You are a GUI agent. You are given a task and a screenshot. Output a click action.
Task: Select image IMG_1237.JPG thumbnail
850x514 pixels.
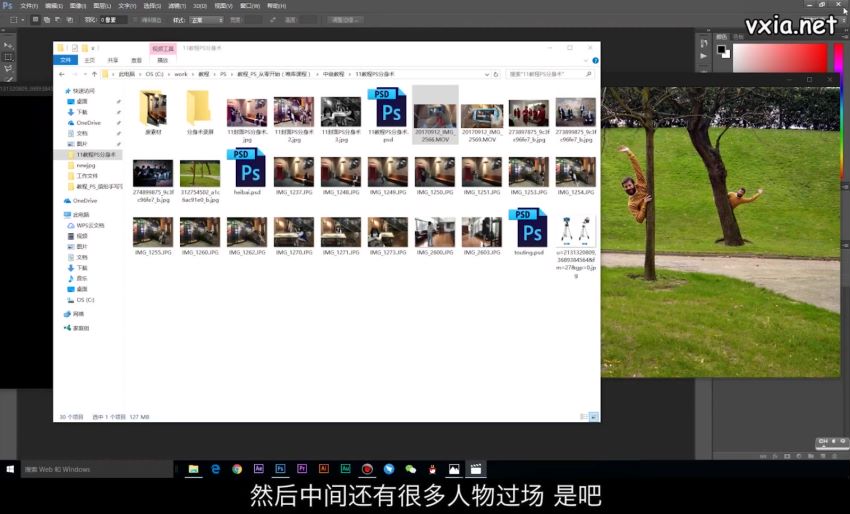pos(294,176)
